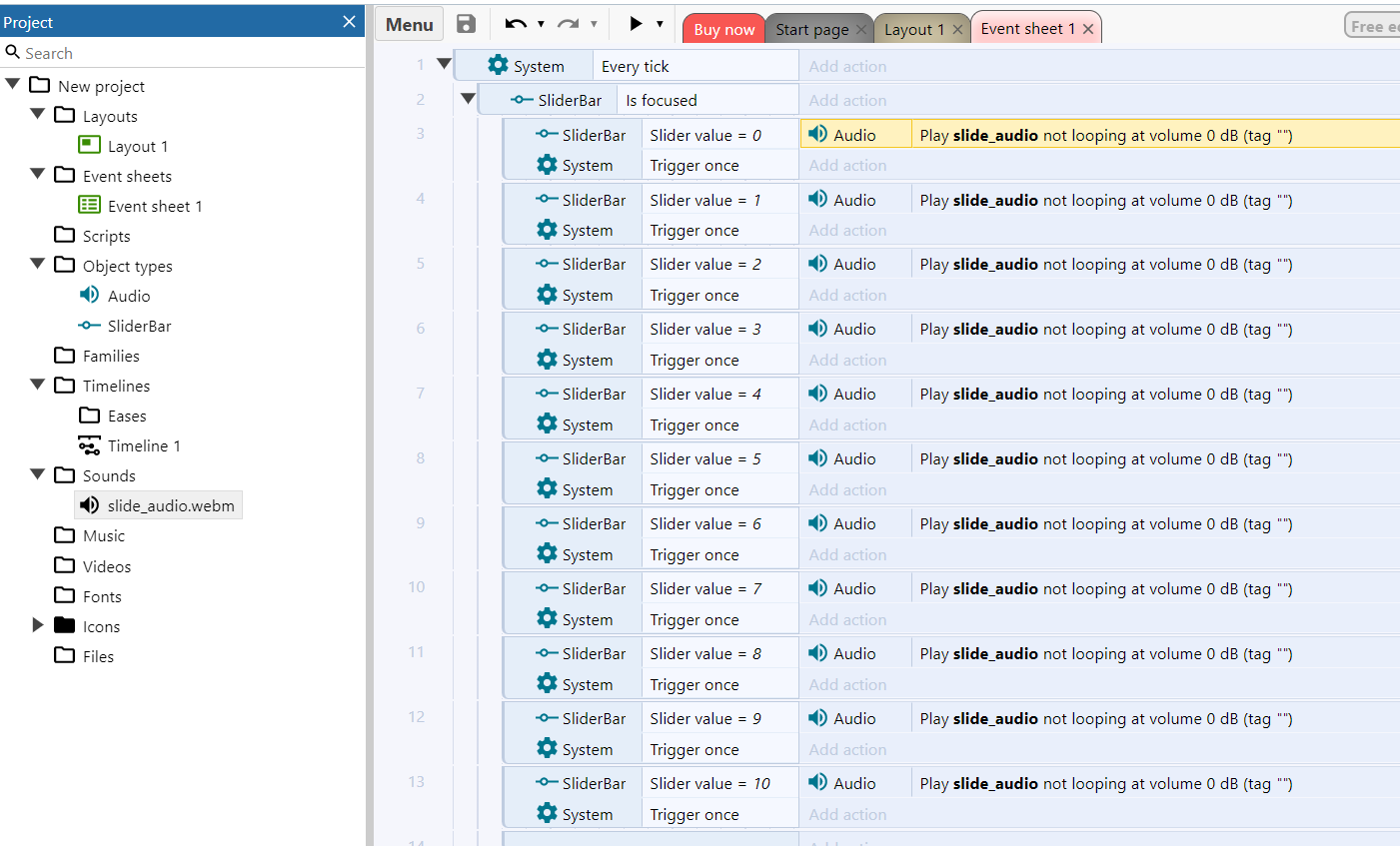Click Add action under event 9

click(x=847, y=554)
